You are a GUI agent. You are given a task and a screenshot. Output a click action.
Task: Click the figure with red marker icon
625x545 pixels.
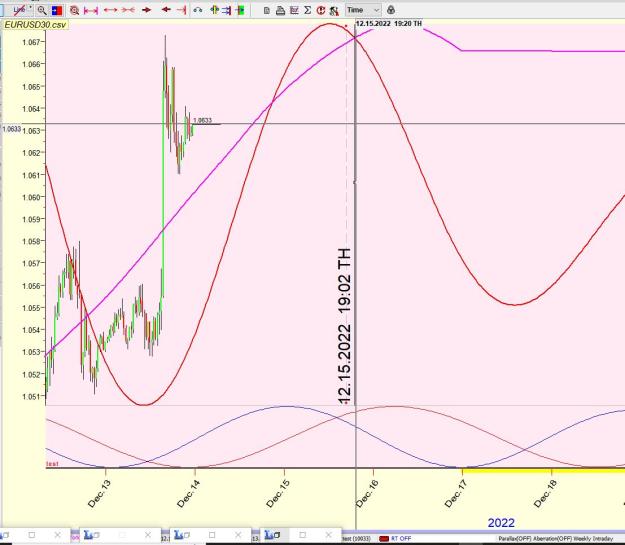(x=334, y=11)
